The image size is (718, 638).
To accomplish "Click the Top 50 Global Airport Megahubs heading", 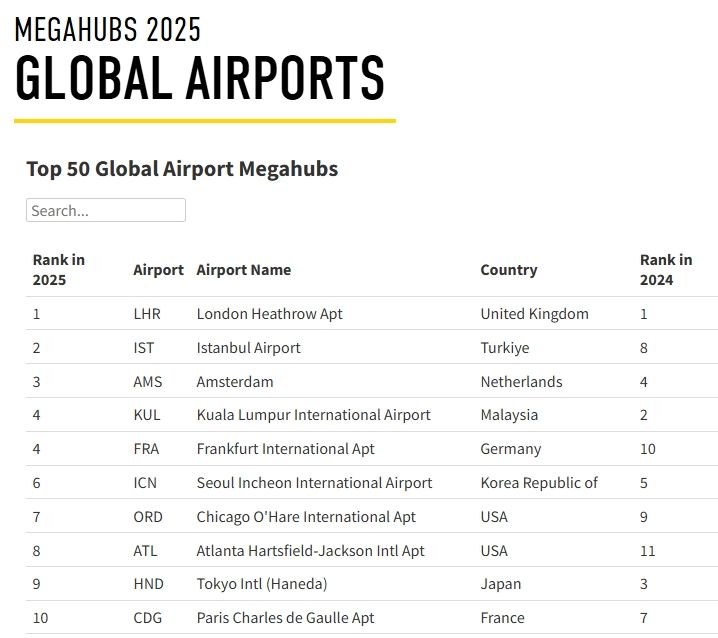I will coord(182,168).
